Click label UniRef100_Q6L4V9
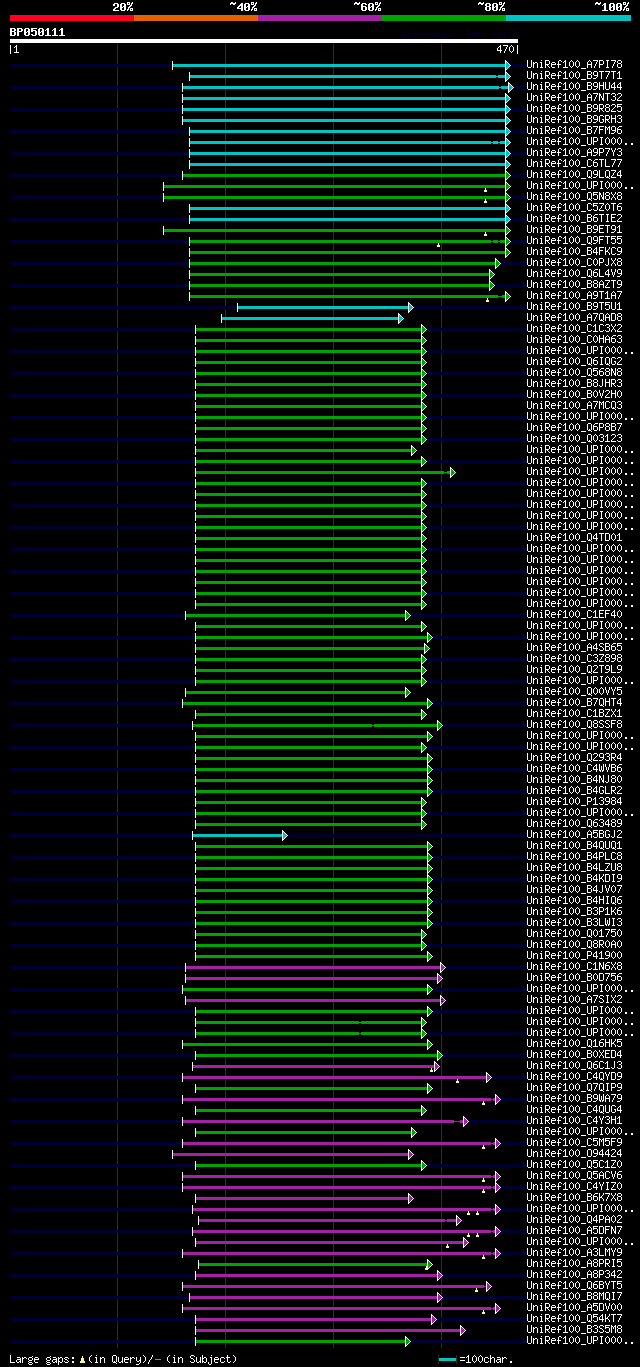 [x=574, y=273]
